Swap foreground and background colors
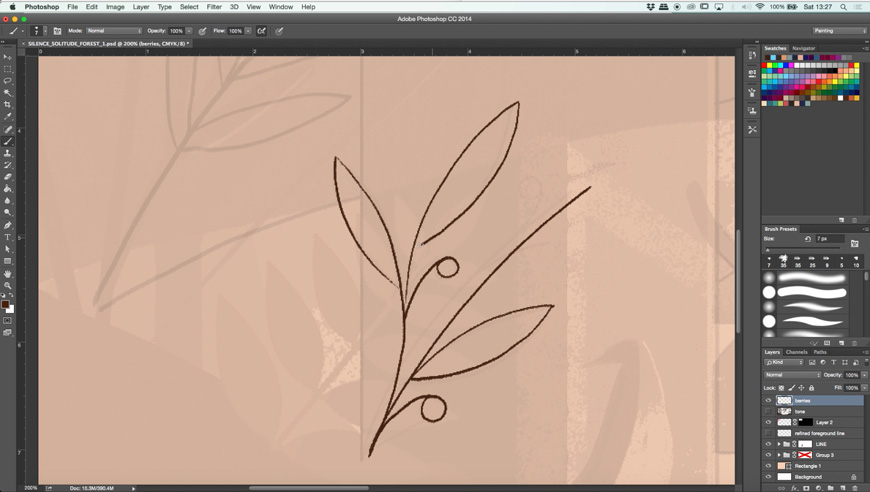The image size is (870, 492). (x=11, y=296)
